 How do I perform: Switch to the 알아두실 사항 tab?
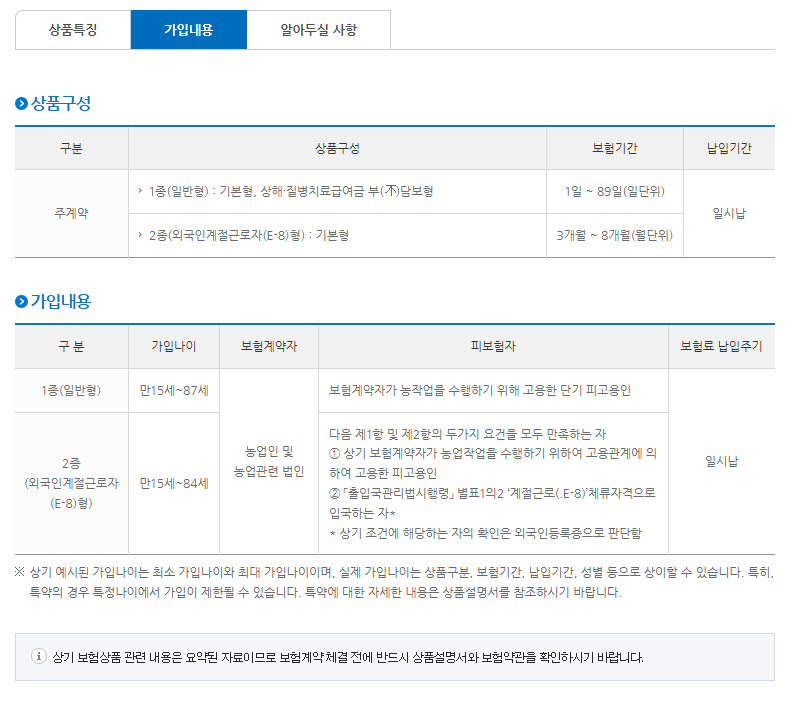pyautogui.click(x=318, y=30)
